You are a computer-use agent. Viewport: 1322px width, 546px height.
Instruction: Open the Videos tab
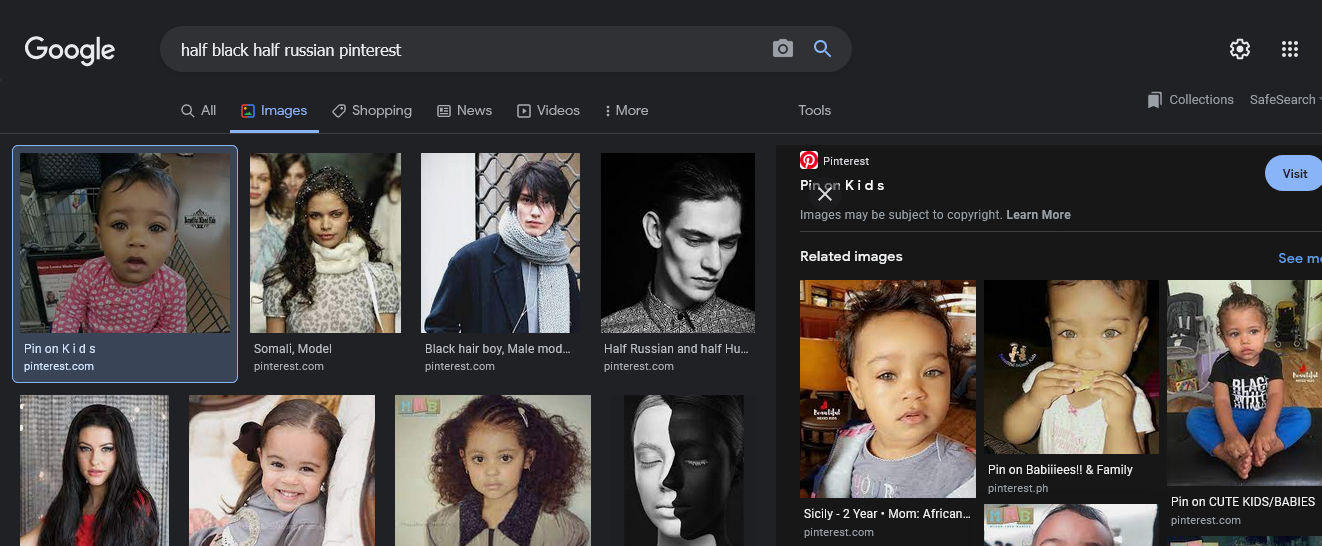pyautogui.click(x=548, y=111)
